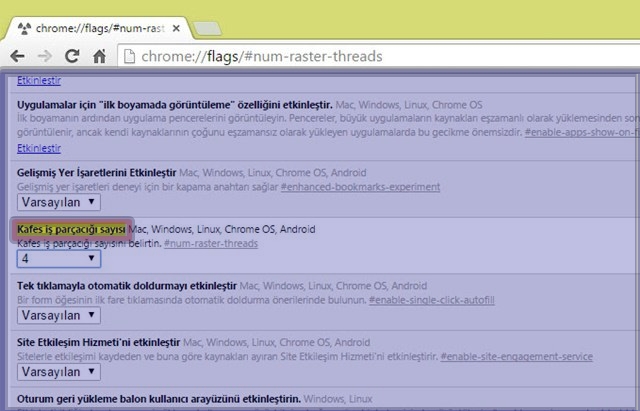Follow the #enable-apps-show-on-fi… anchor link
The width and height of the screenshot is (640, 411).
tap(582, 132)
